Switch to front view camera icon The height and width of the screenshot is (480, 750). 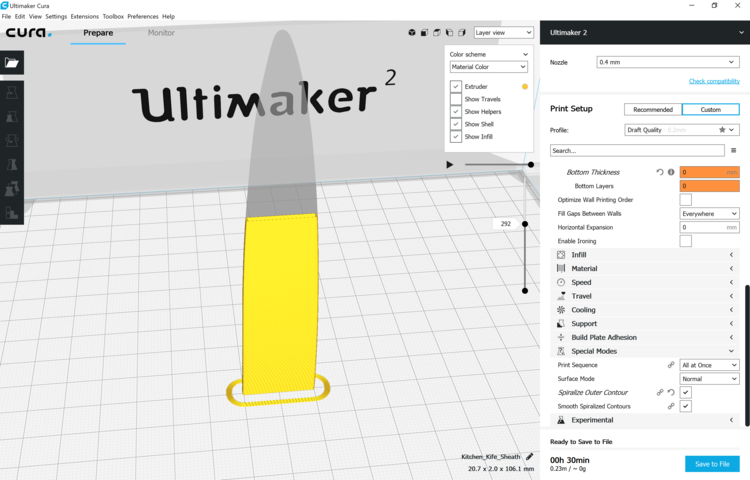point(424,33)
